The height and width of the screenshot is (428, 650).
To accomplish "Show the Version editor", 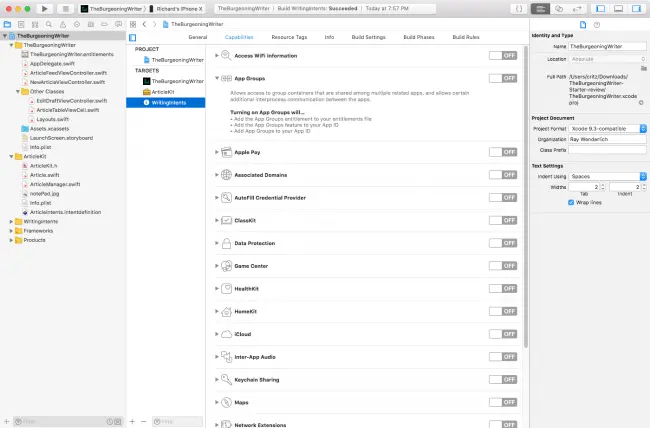I will click(x=577, y=9).
